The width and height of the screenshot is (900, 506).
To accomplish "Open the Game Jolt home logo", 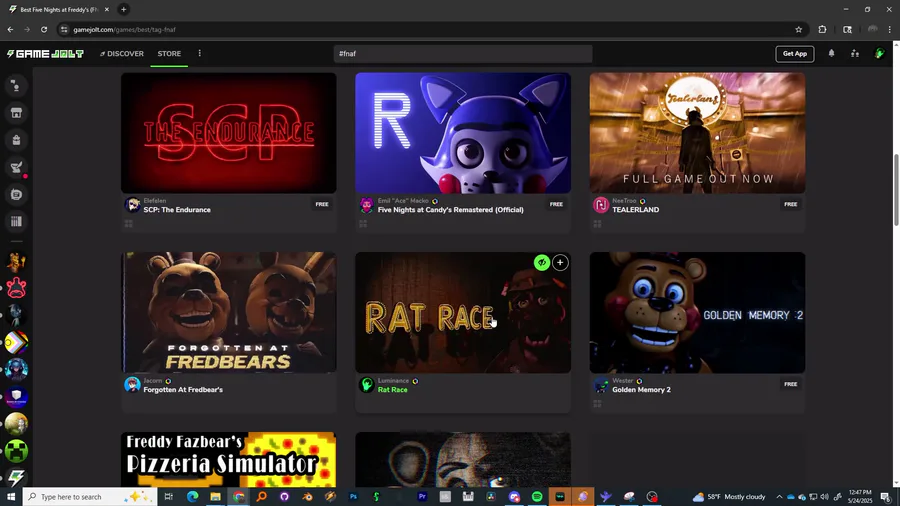I will [45, 54].
